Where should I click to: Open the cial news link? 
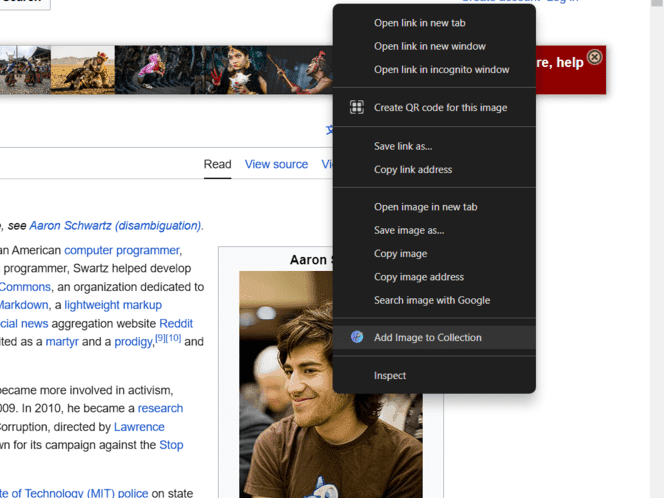pyautogui.click(x=24, y=324)
